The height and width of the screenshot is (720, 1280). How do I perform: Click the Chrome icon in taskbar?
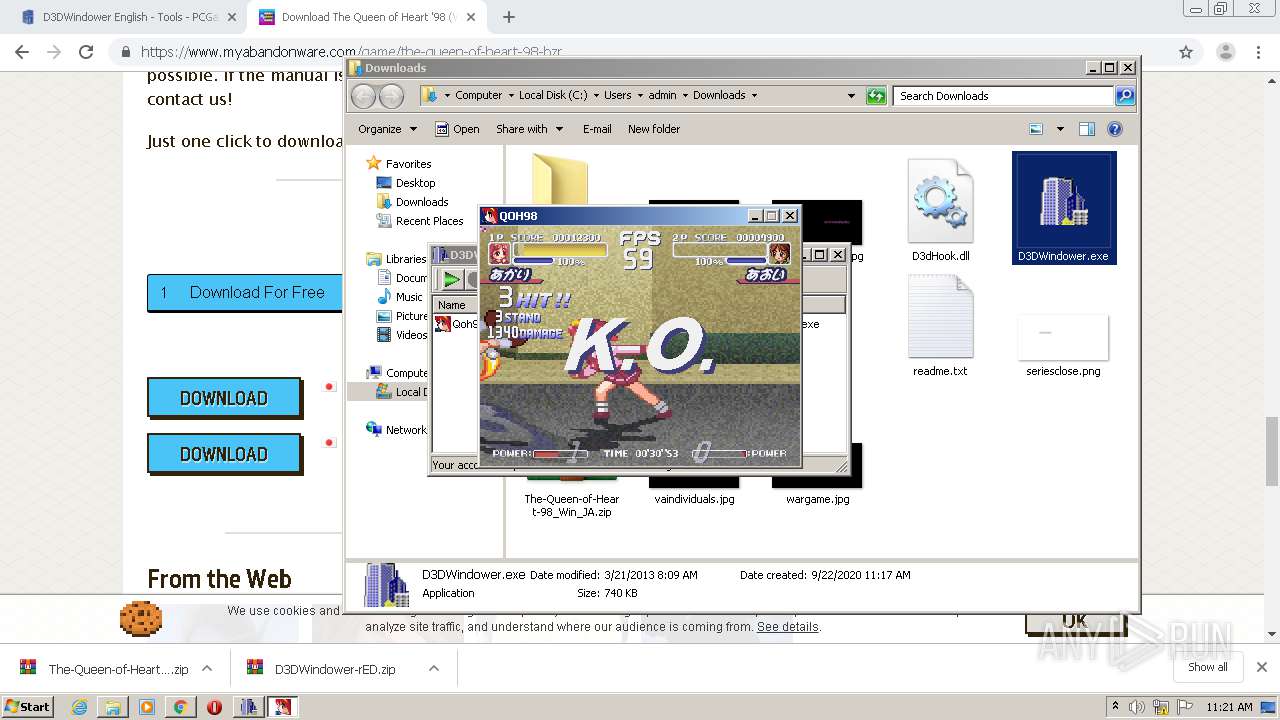tap(180, 707)
